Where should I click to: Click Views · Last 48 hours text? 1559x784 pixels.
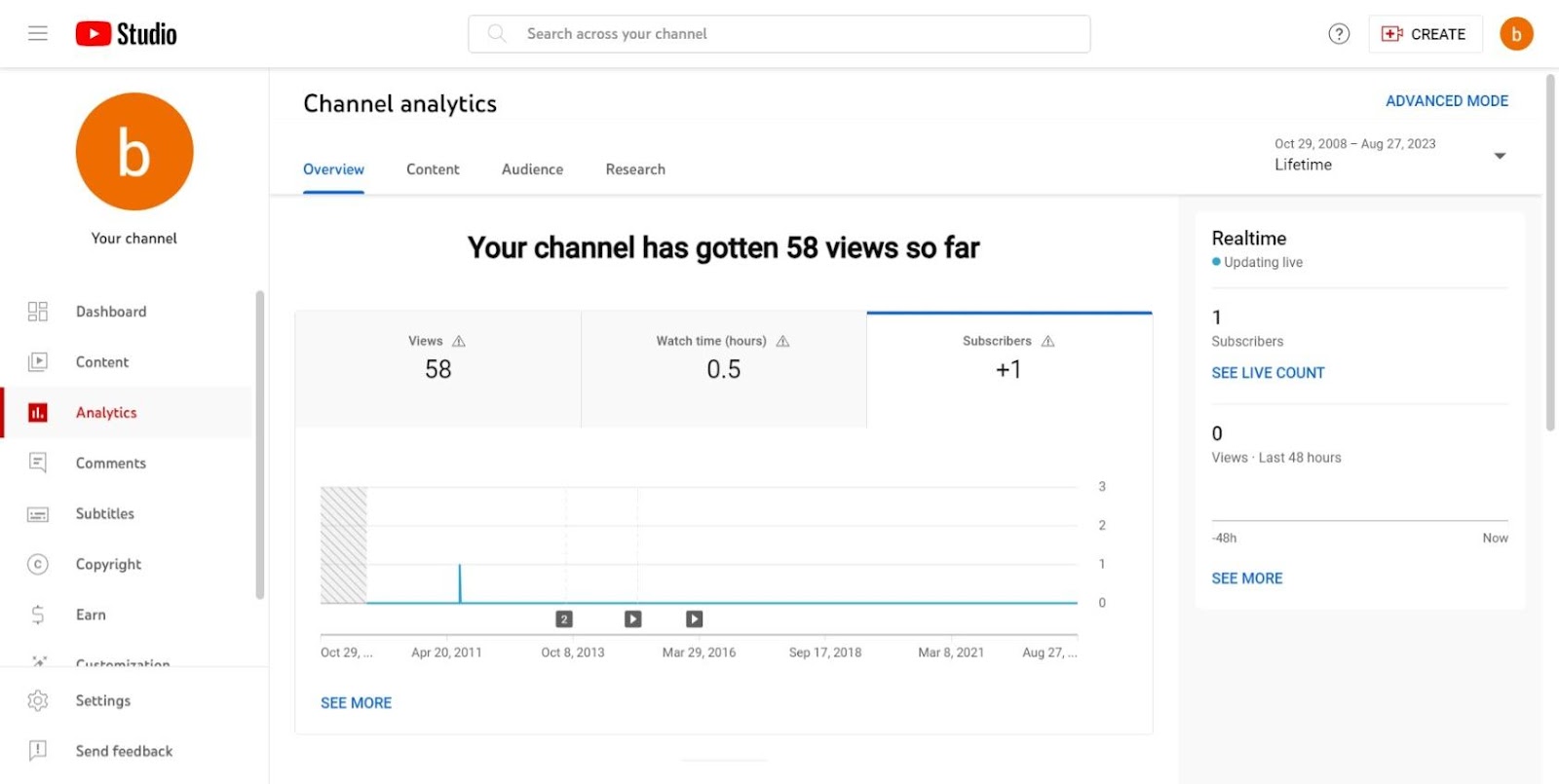point(1276,458)
